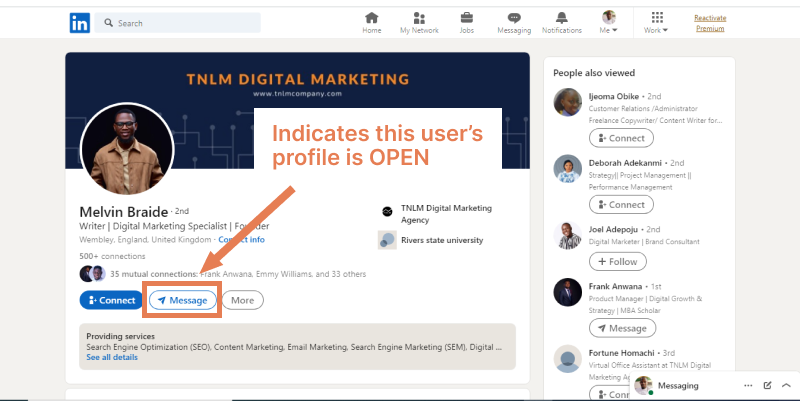Focus the Search input field

click(178, 23)
